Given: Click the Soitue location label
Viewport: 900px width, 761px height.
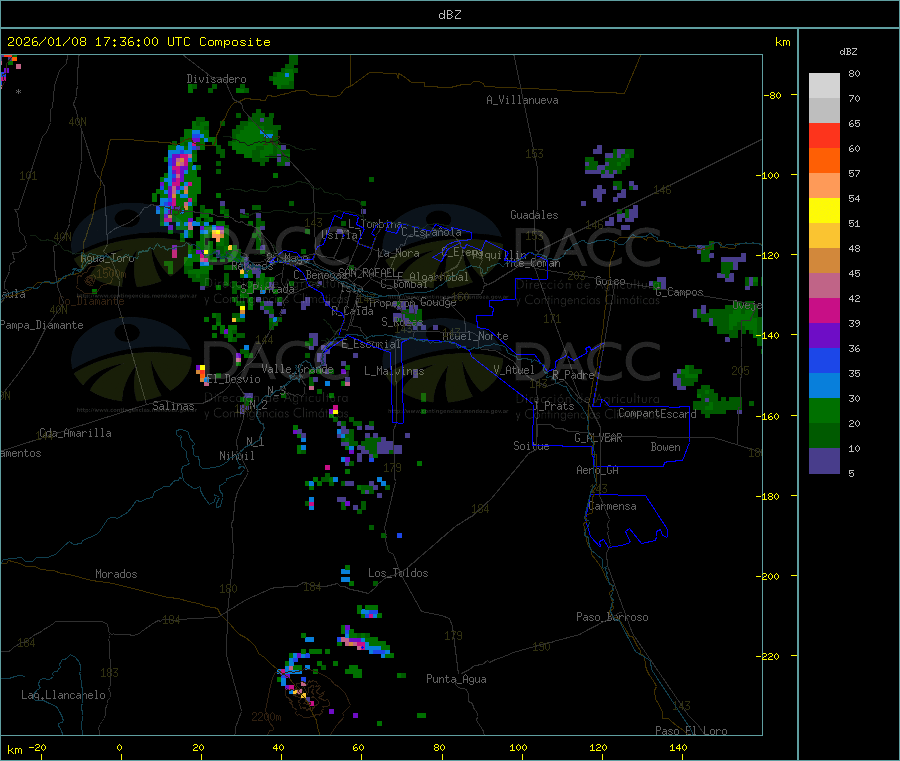Looking at the screenshot, I should tap(531, 446).
